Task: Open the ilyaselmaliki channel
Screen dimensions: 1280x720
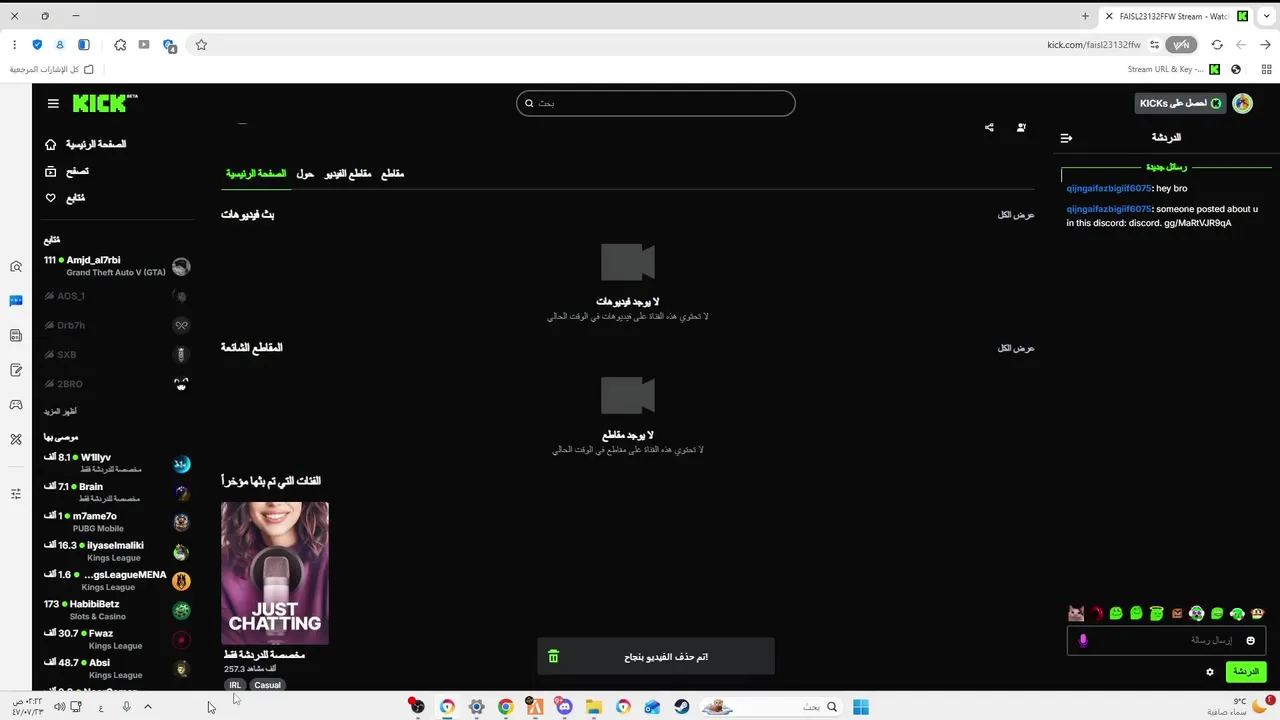Action: (x=116, y=551)
